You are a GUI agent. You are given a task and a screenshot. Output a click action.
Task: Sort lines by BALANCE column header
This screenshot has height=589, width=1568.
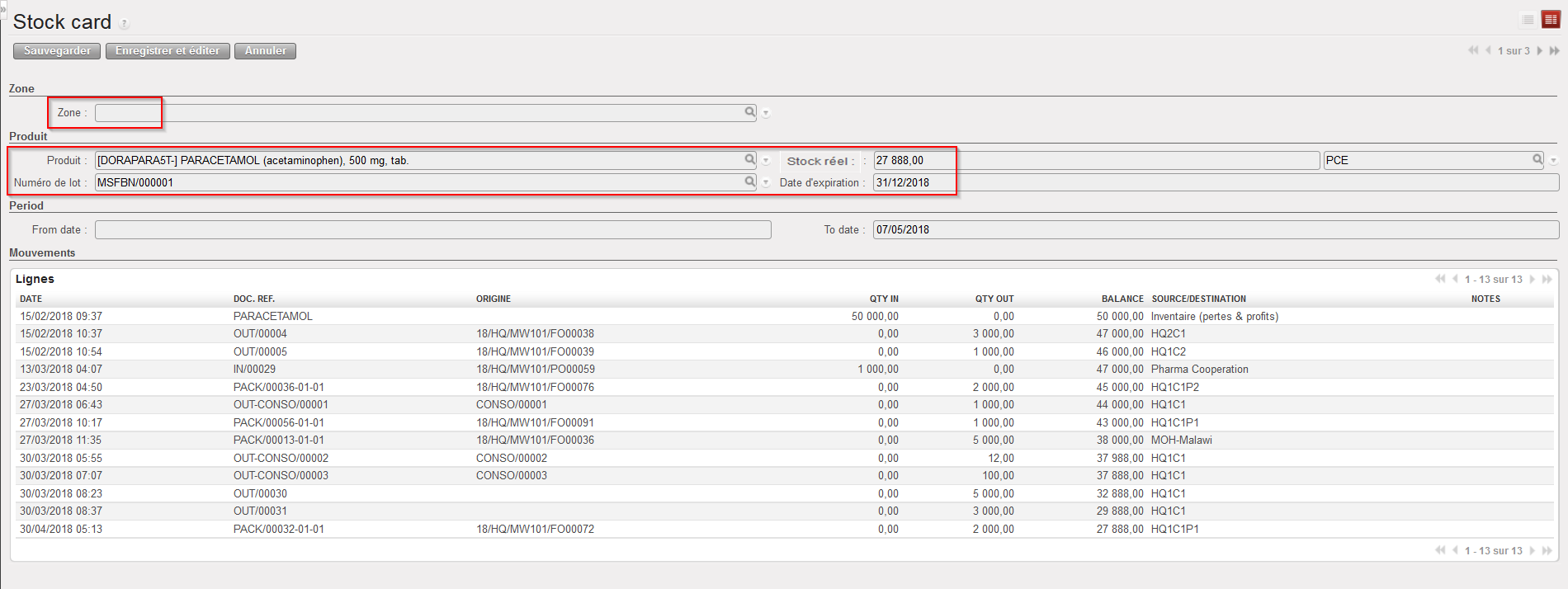pyautogui.click(x=1122, y=299)
